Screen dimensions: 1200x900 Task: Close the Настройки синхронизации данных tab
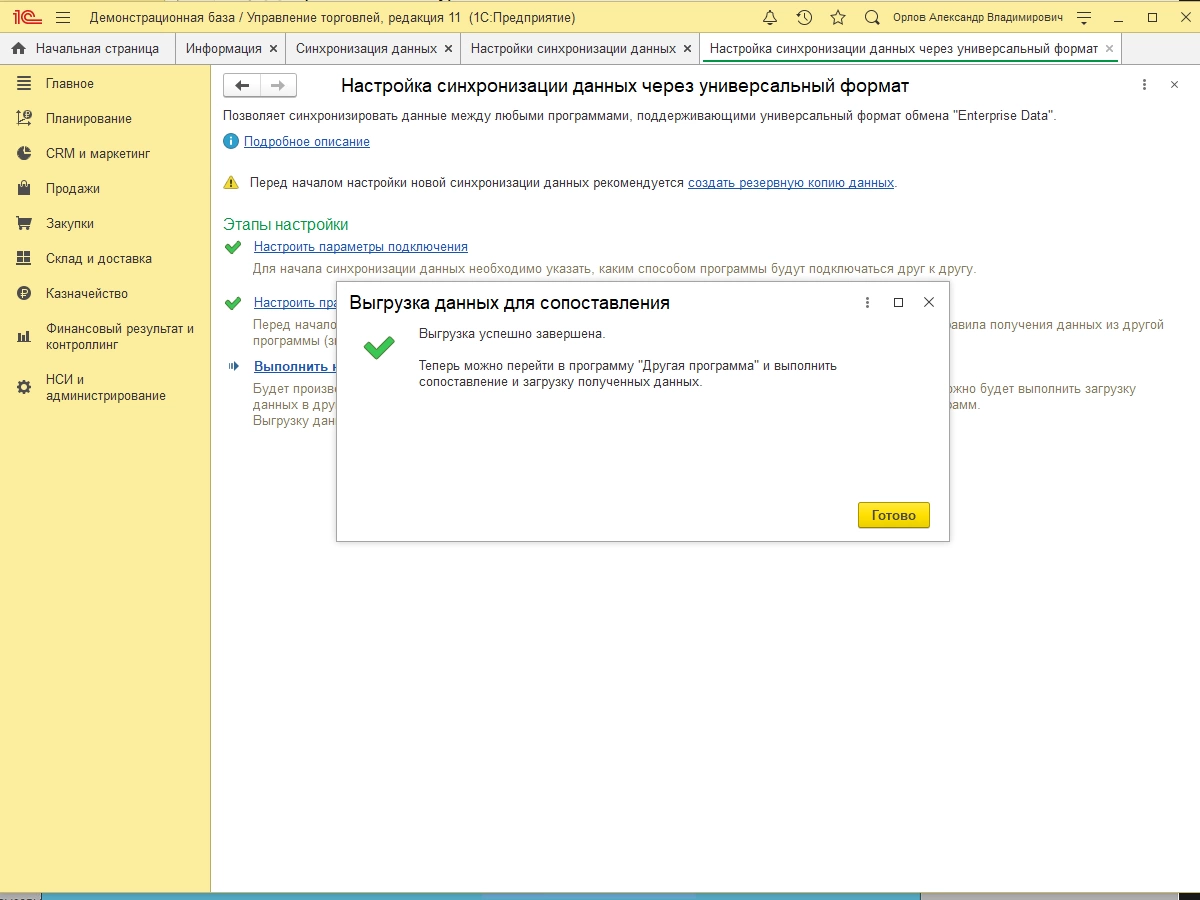687,48
